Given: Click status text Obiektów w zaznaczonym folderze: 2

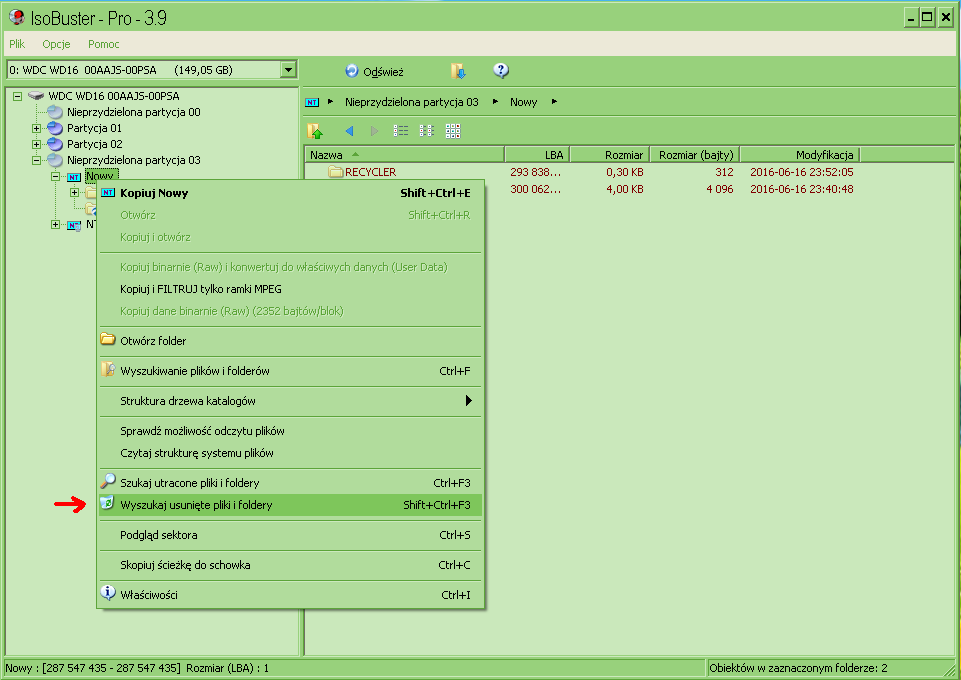Looking at the screenshot, I should tap(798, 668).
